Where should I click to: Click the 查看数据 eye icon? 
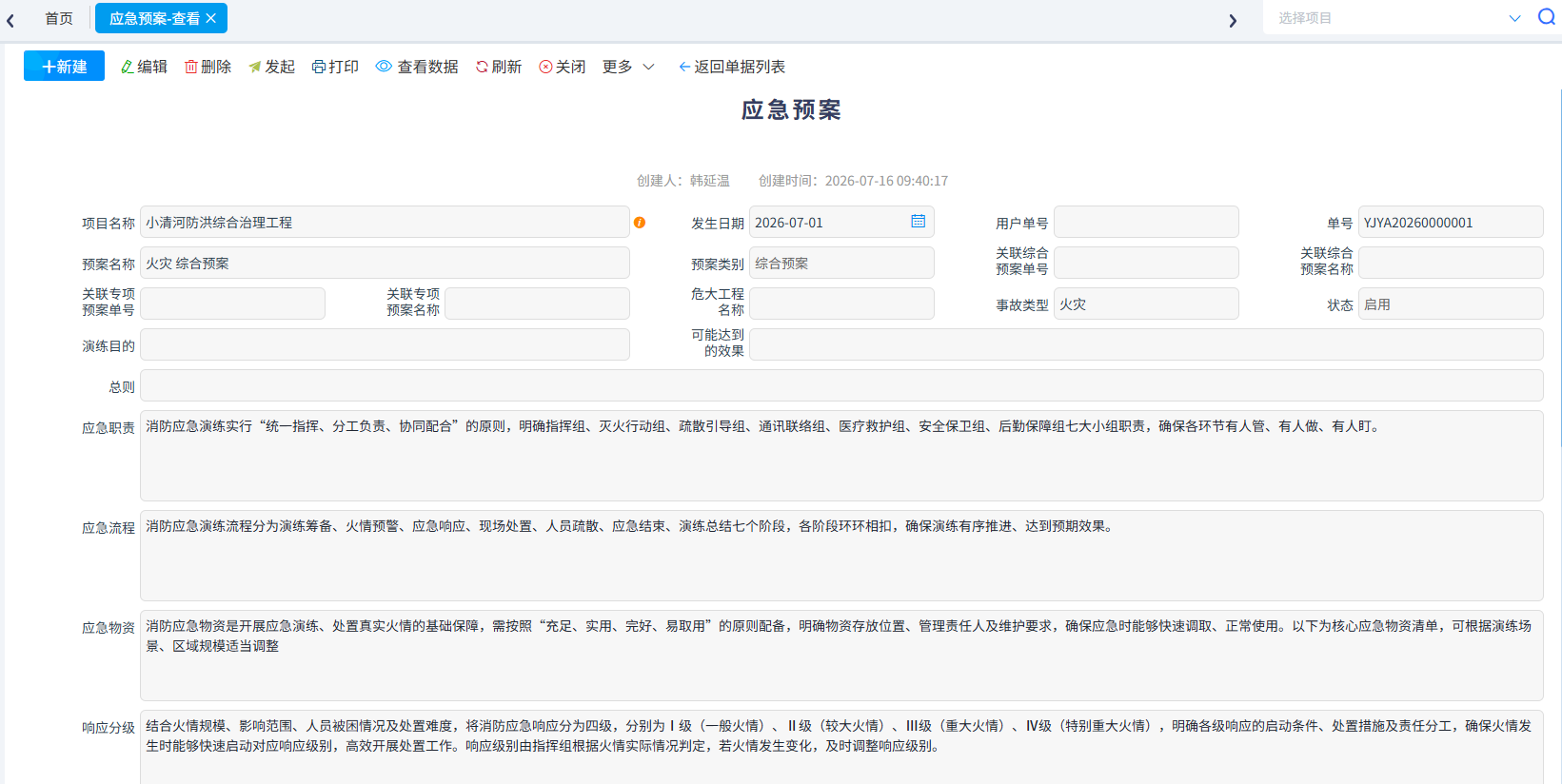(x=384, y=67)
